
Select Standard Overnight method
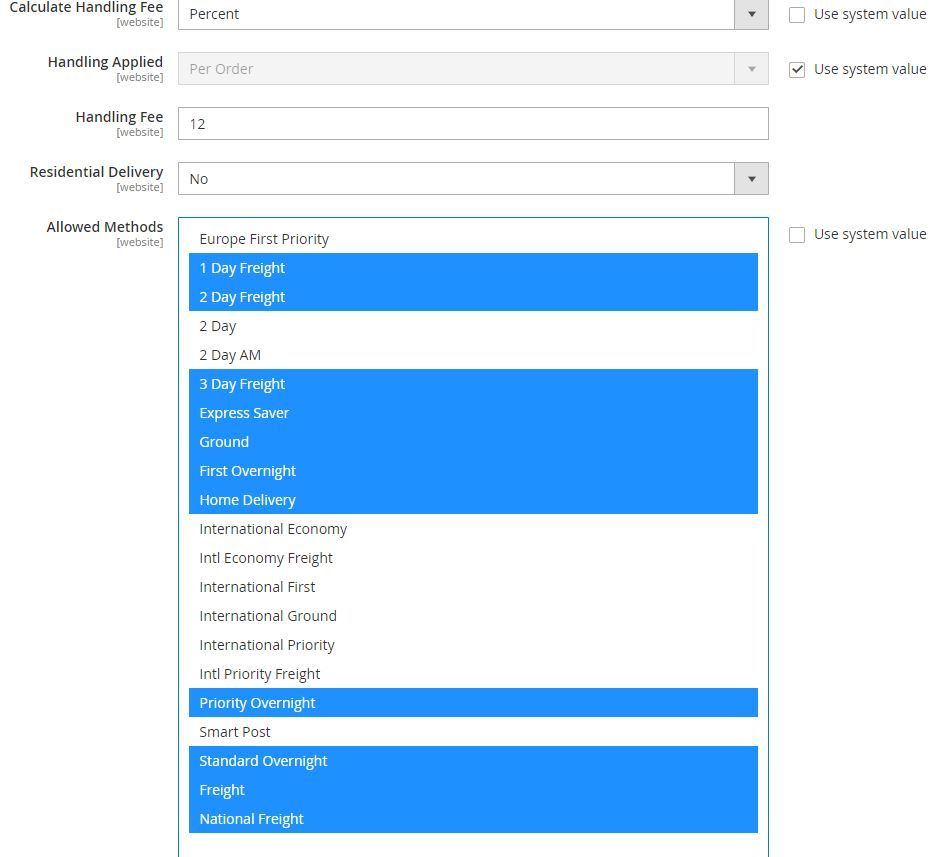263,761
